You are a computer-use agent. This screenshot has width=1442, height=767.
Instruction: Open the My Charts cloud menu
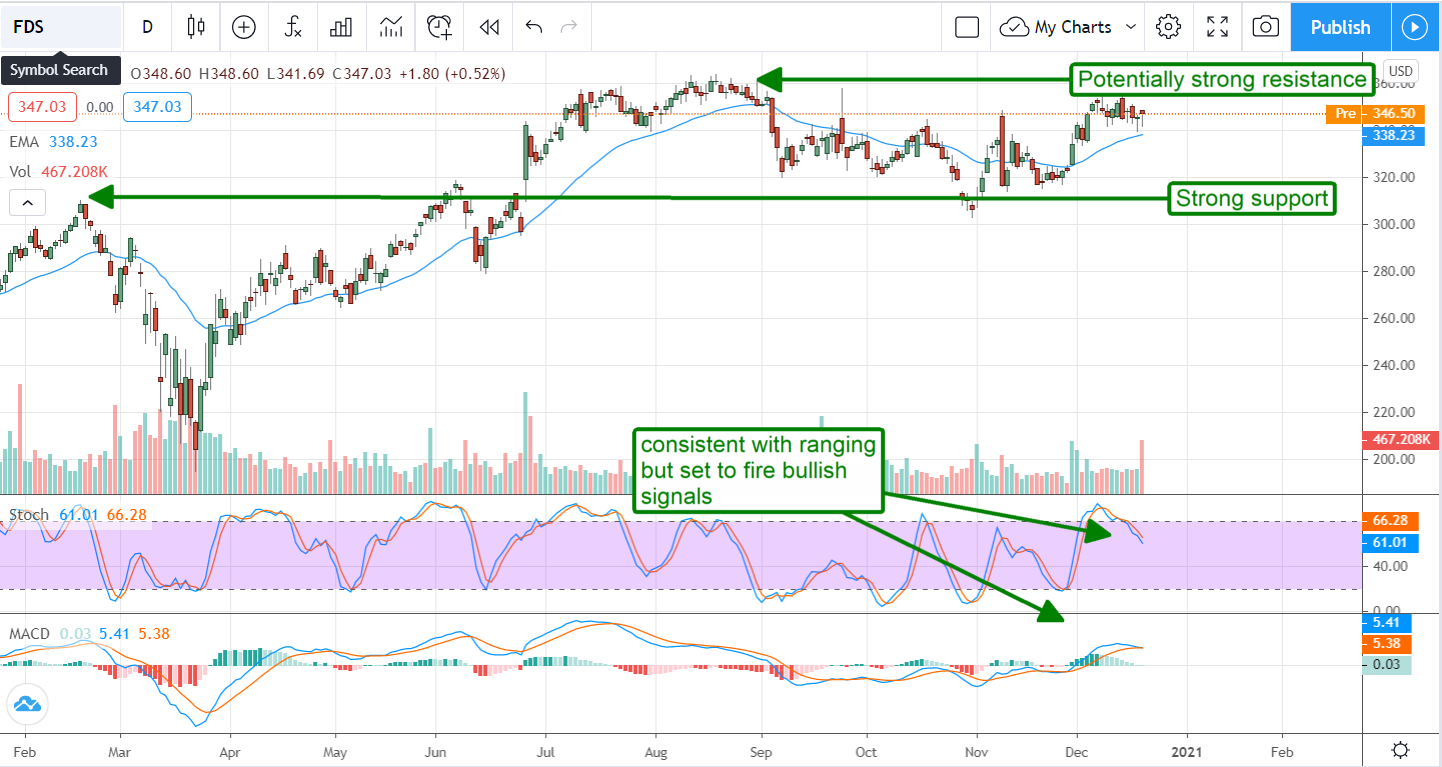pos(1058,27)
